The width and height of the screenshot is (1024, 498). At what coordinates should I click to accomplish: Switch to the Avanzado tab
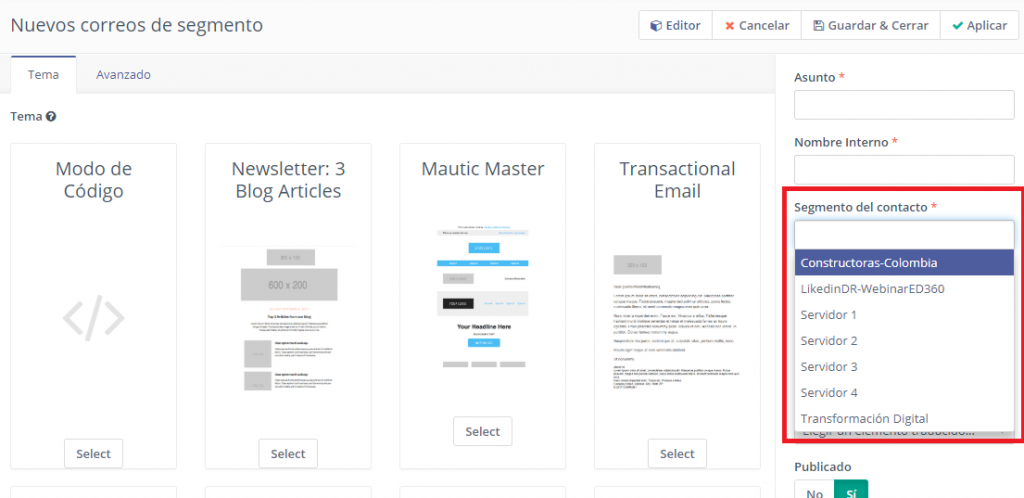123,74
